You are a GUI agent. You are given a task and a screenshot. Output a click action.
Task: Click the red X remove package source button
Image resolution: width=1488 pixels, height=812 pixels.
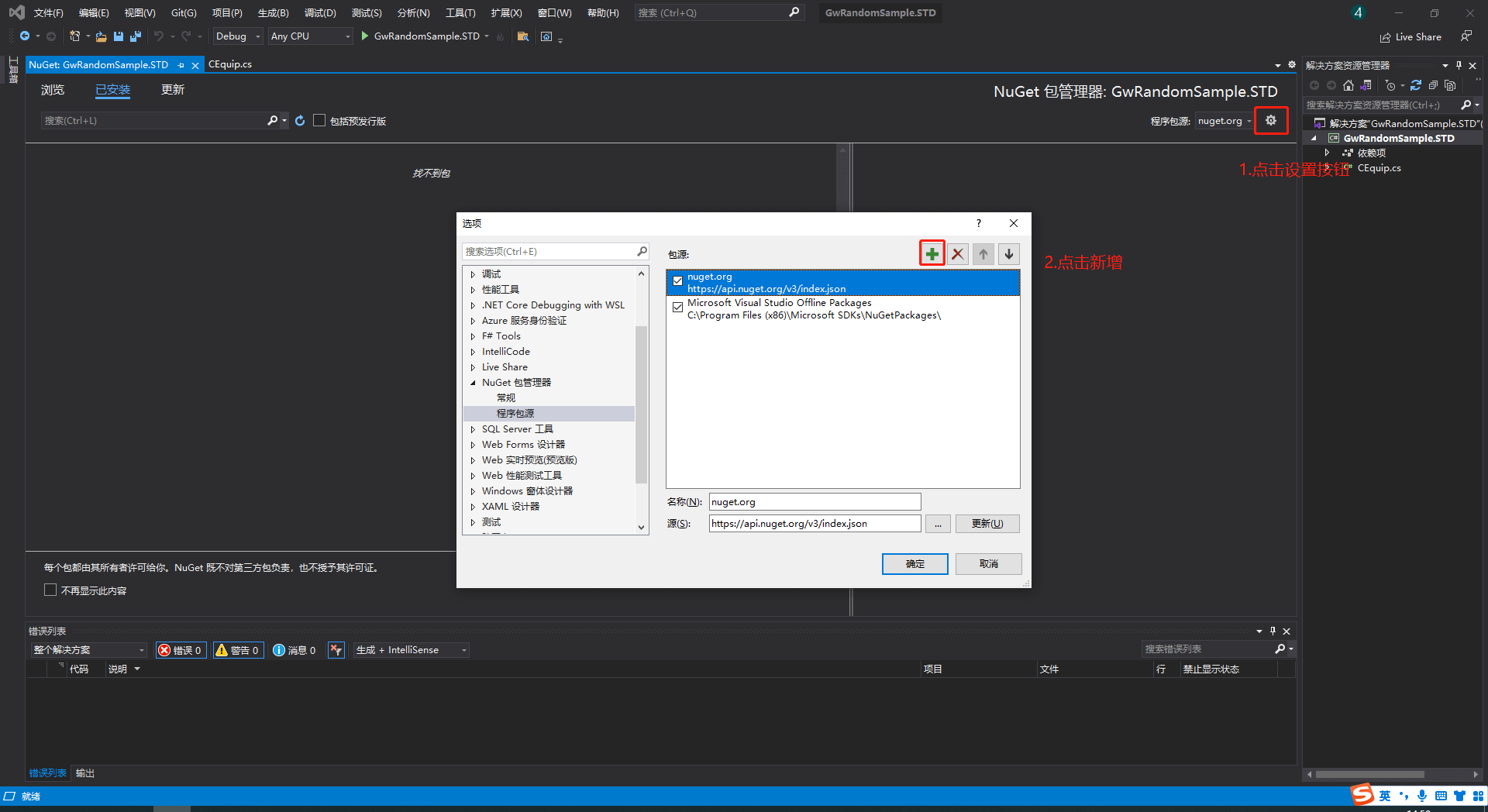click(x=958, y=254)
